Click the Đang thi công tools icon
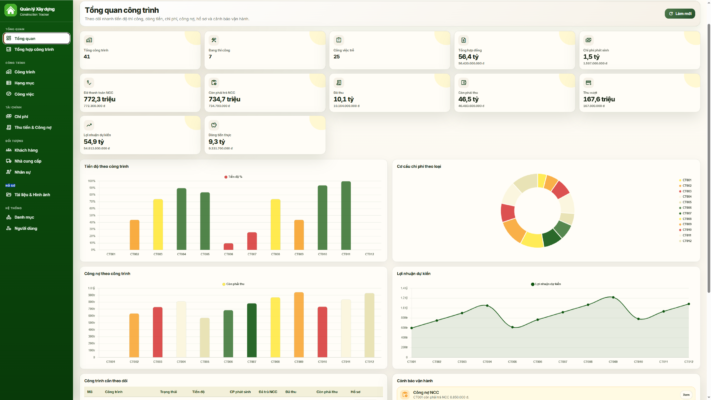Screen dimensions: 711x400 point(214,40)
